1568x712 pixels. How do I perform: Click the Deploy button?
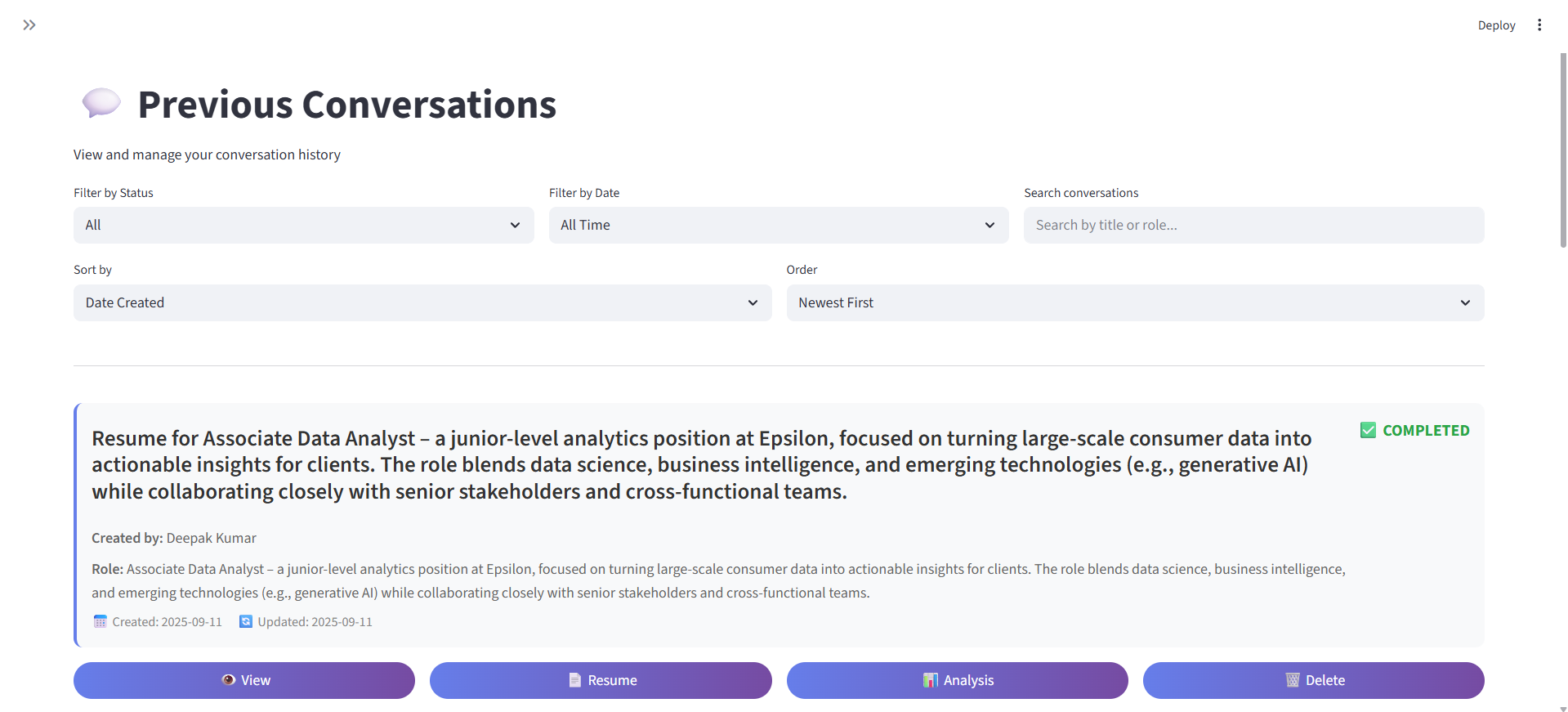(1496, 25)
